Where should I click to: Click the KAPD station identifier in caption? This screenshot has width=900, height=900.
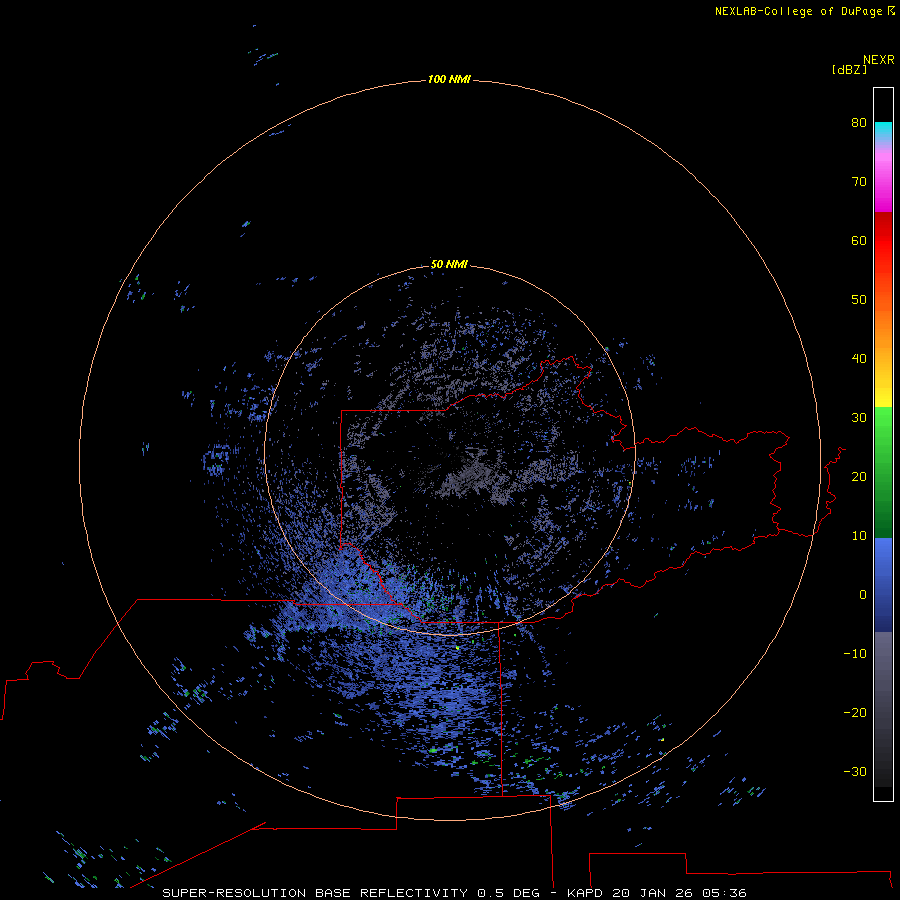click(x=585, y=893)
